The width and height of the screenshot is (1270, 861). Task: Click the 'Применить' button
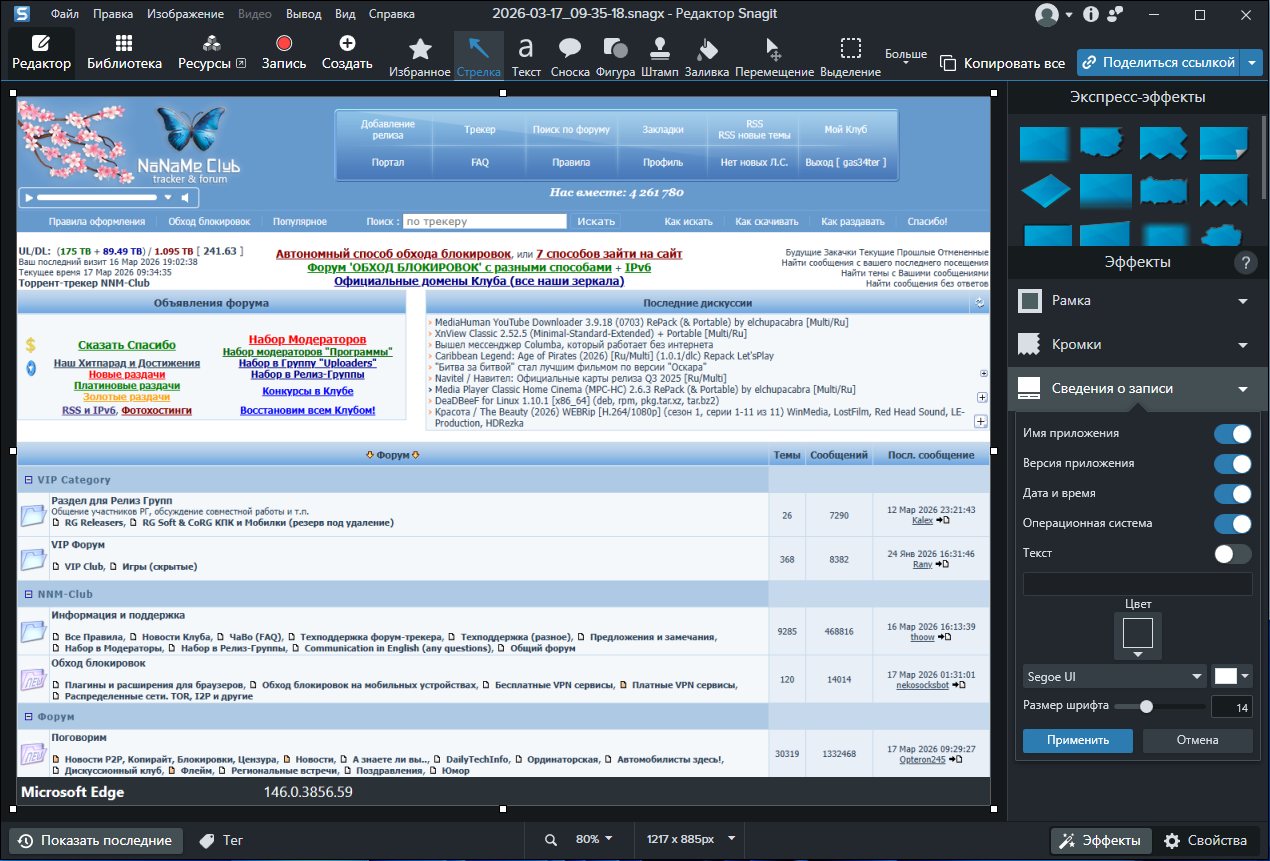[1077, 741]
